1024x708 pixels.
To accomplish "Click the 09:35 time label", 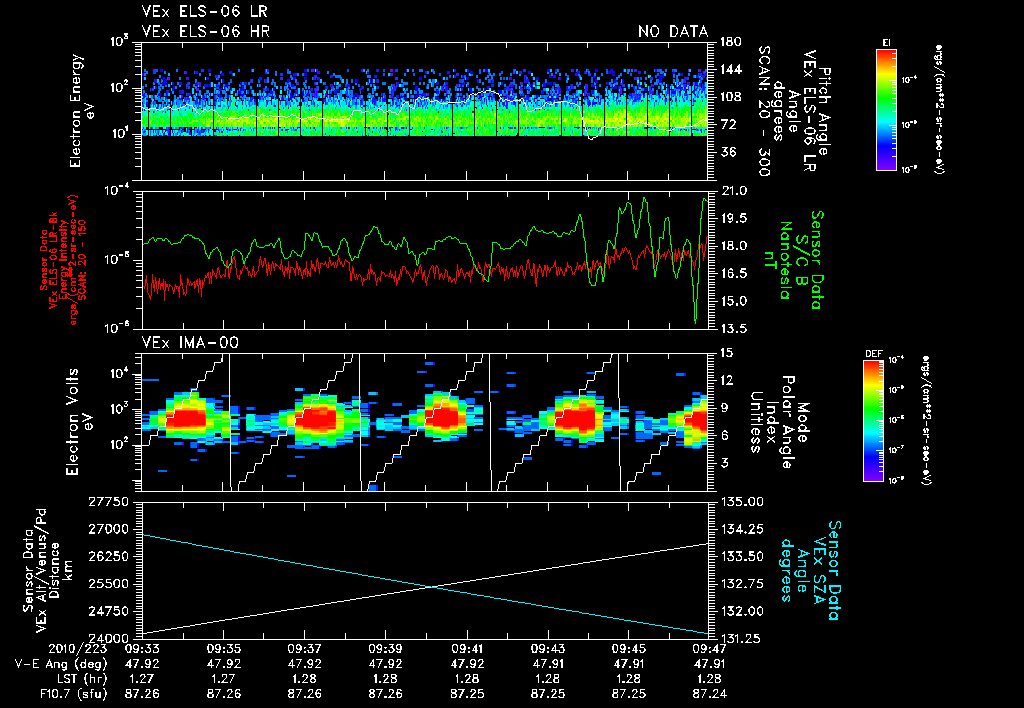I will 223,649.
